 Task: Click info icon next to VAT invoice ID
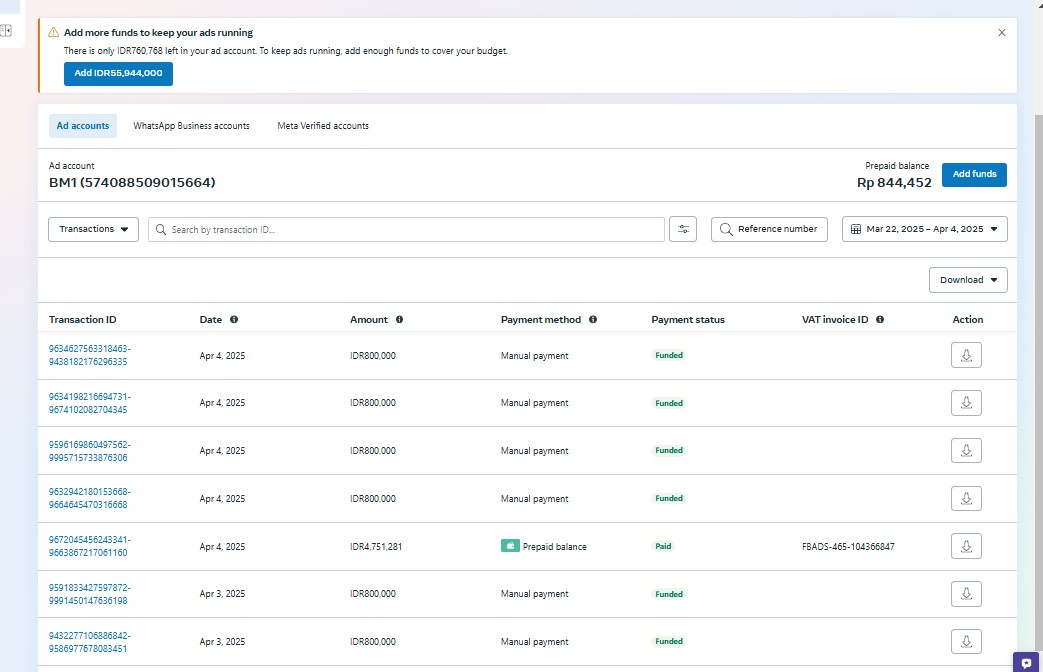tap(880, 320)
